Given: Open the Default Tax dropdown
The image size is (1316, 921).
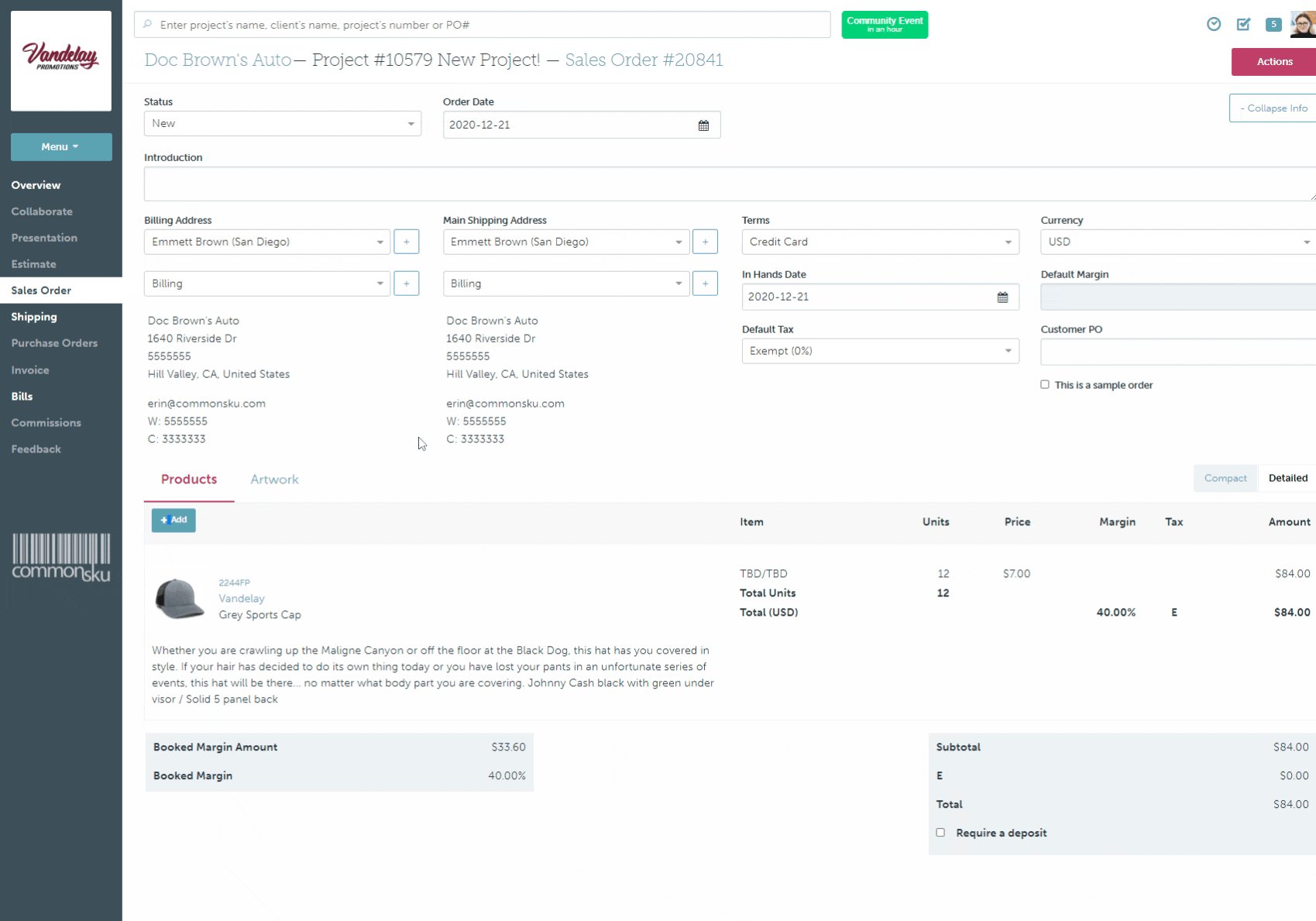Looking at the screenshot, I should pos(880,351).
